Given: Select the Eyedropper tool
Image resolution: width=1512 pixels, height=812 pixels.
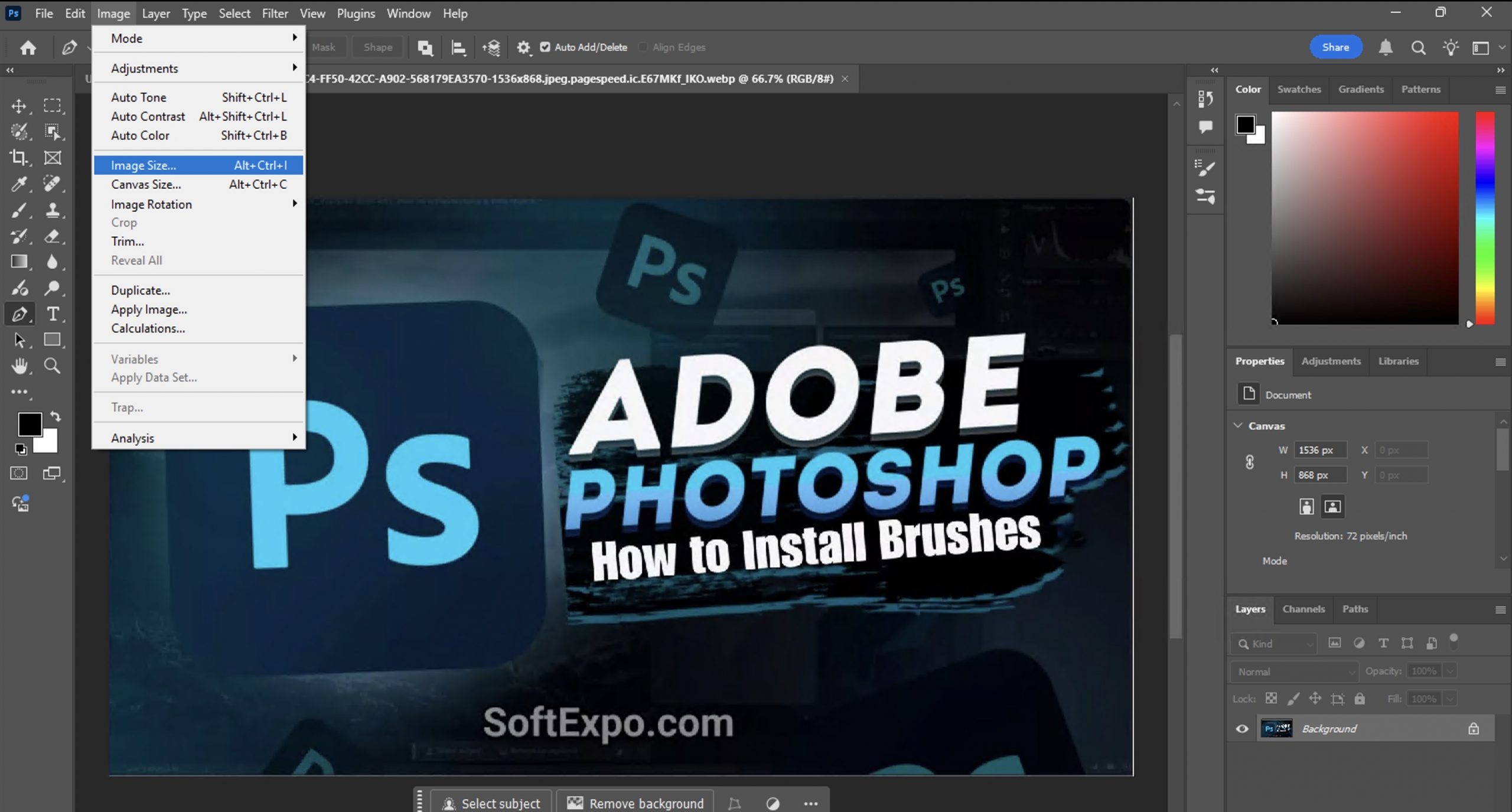Looking at the screenshot, I should pos(19,184).
